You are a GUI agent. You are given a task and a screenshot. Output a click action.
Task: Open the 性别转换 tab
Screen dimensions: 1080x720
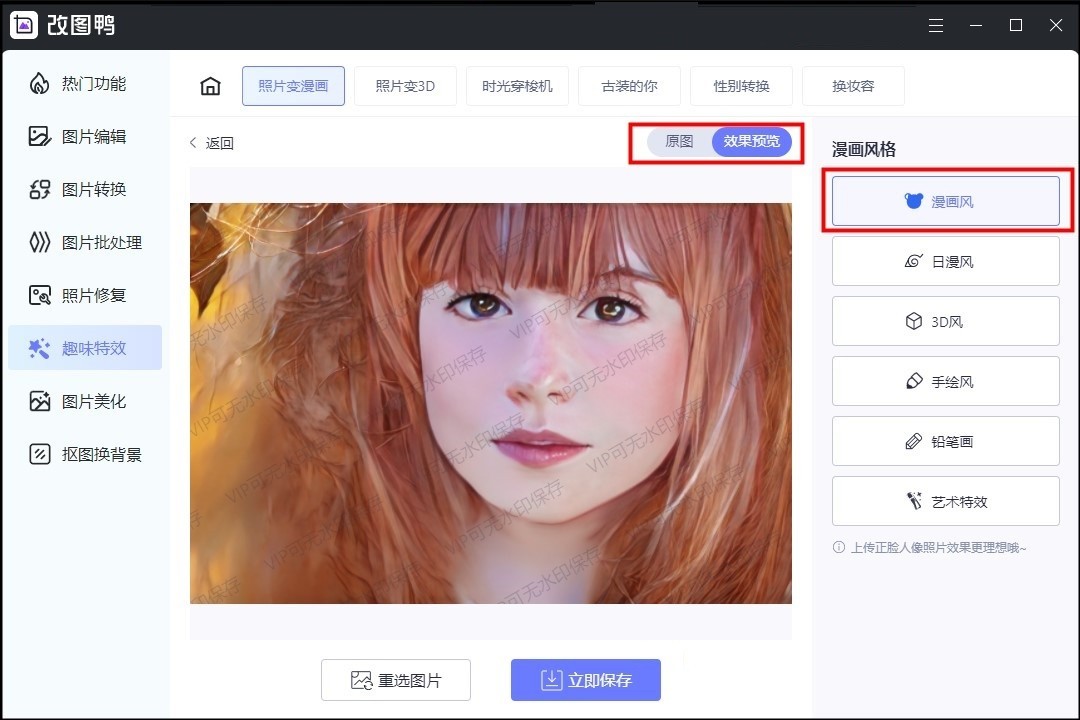(x=741, y=86)
